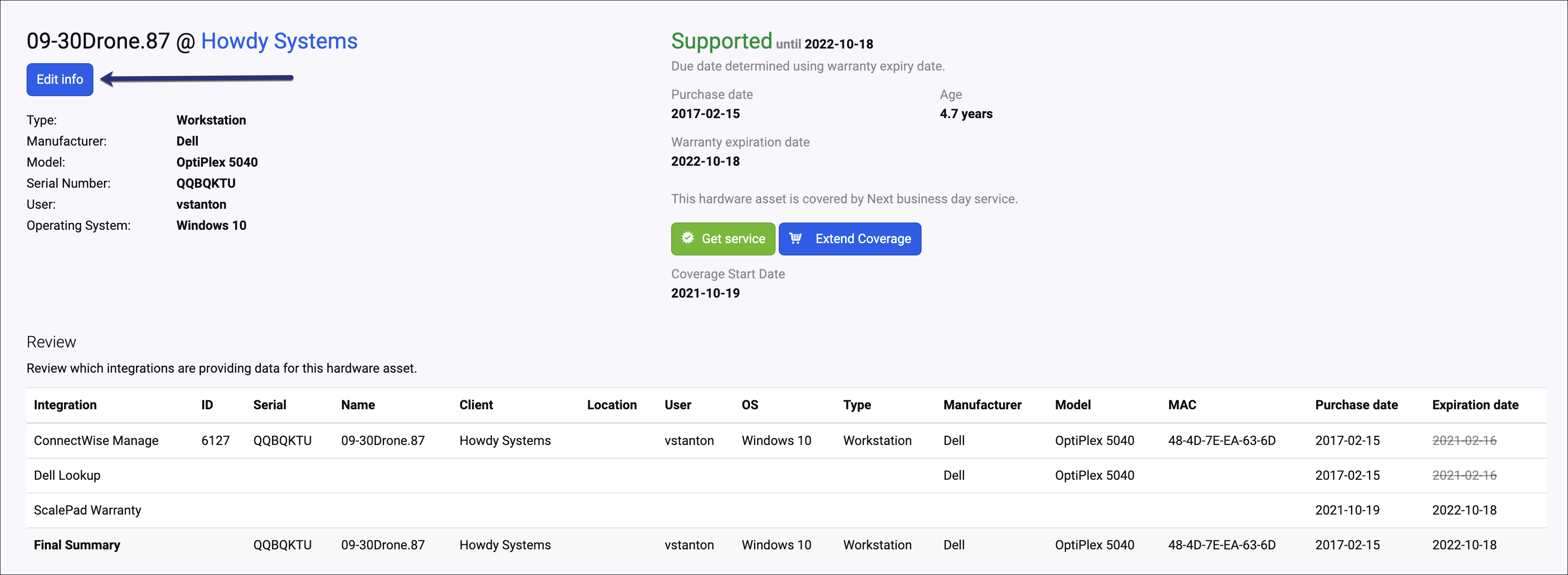Click Final Summary expiration date 2022-10-18

pyautogui.click(x=1464, y=545)
